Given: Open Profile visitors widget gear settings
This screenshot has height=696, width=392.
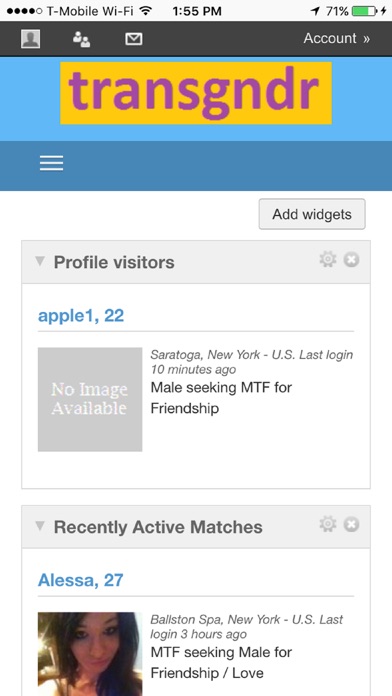Looking at the screenshot, I should (328, 259).
